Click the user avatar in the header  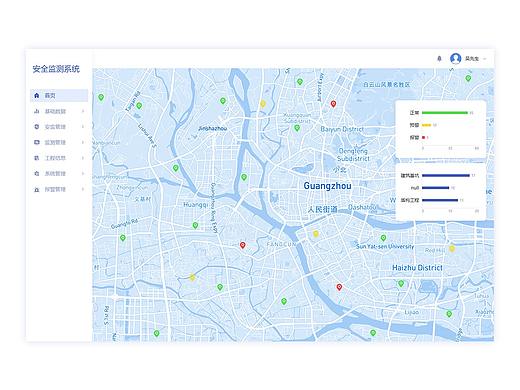tap(455, 59)
